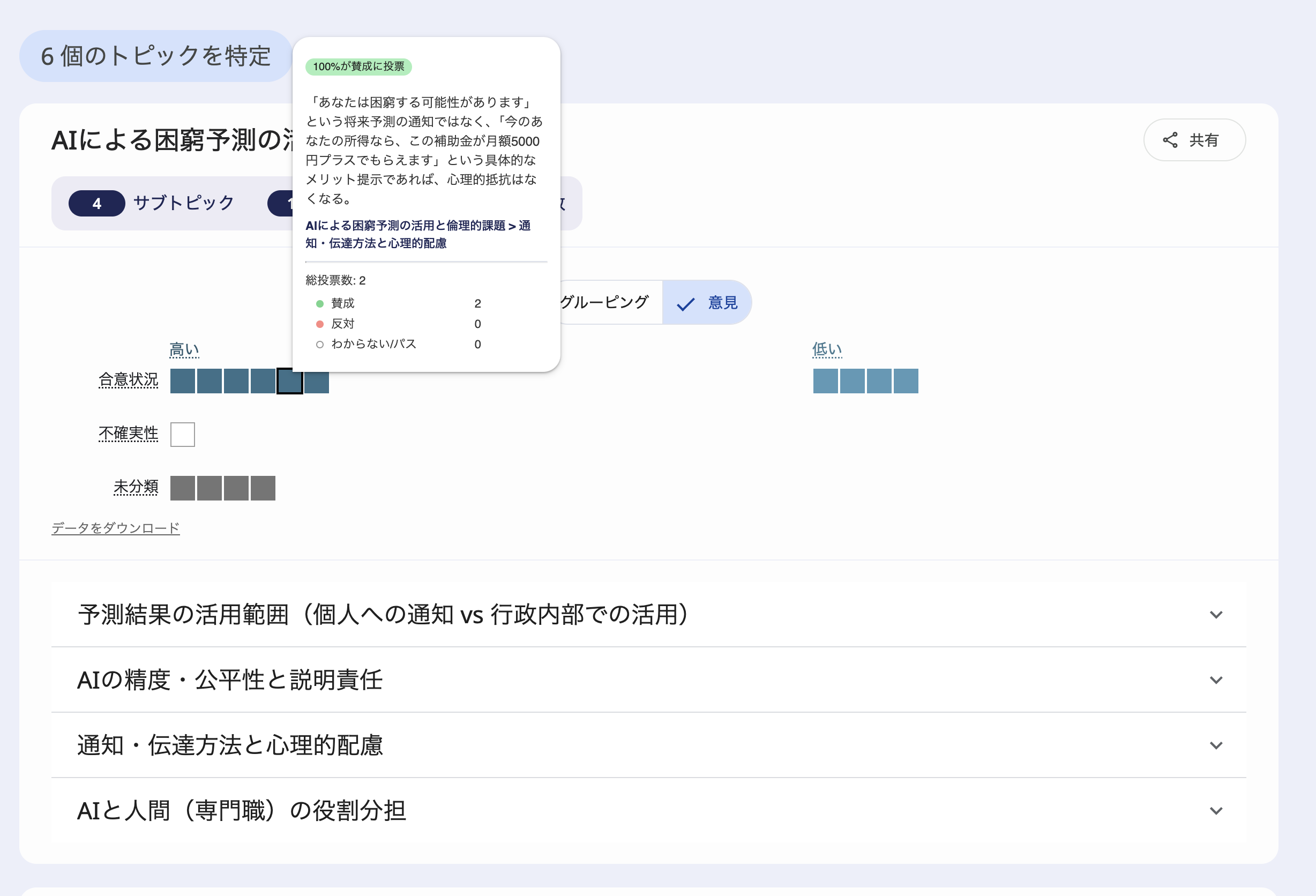Click the tooltip topic breadcrumb link

tap(418, 234)
